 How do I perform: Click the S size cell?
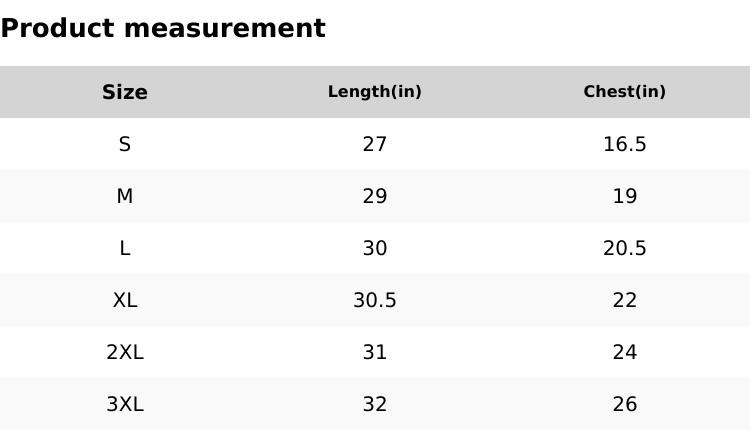(x=125, y=144)
